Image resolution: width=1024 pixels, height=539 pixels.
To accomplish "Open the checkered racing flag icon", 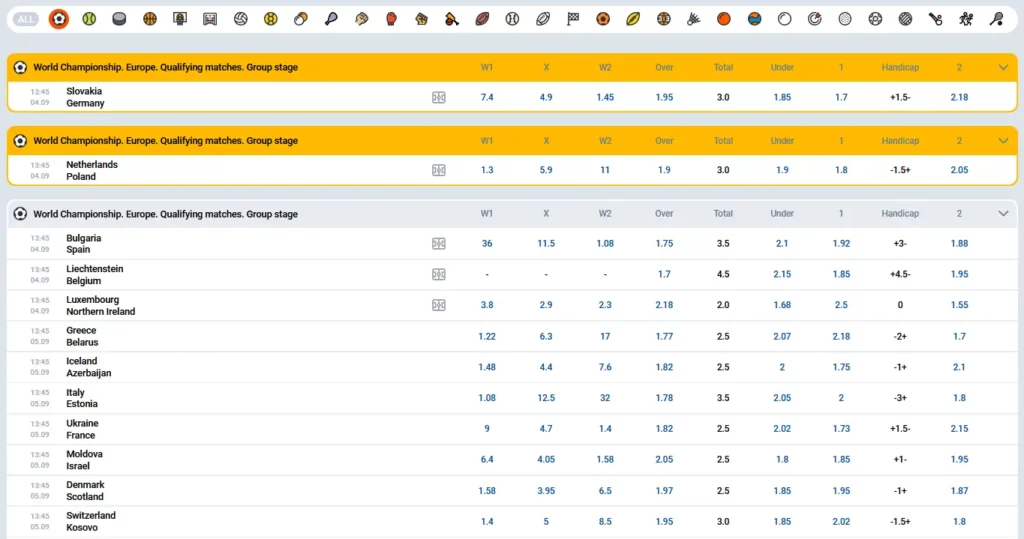I will (x=573, y=19).
